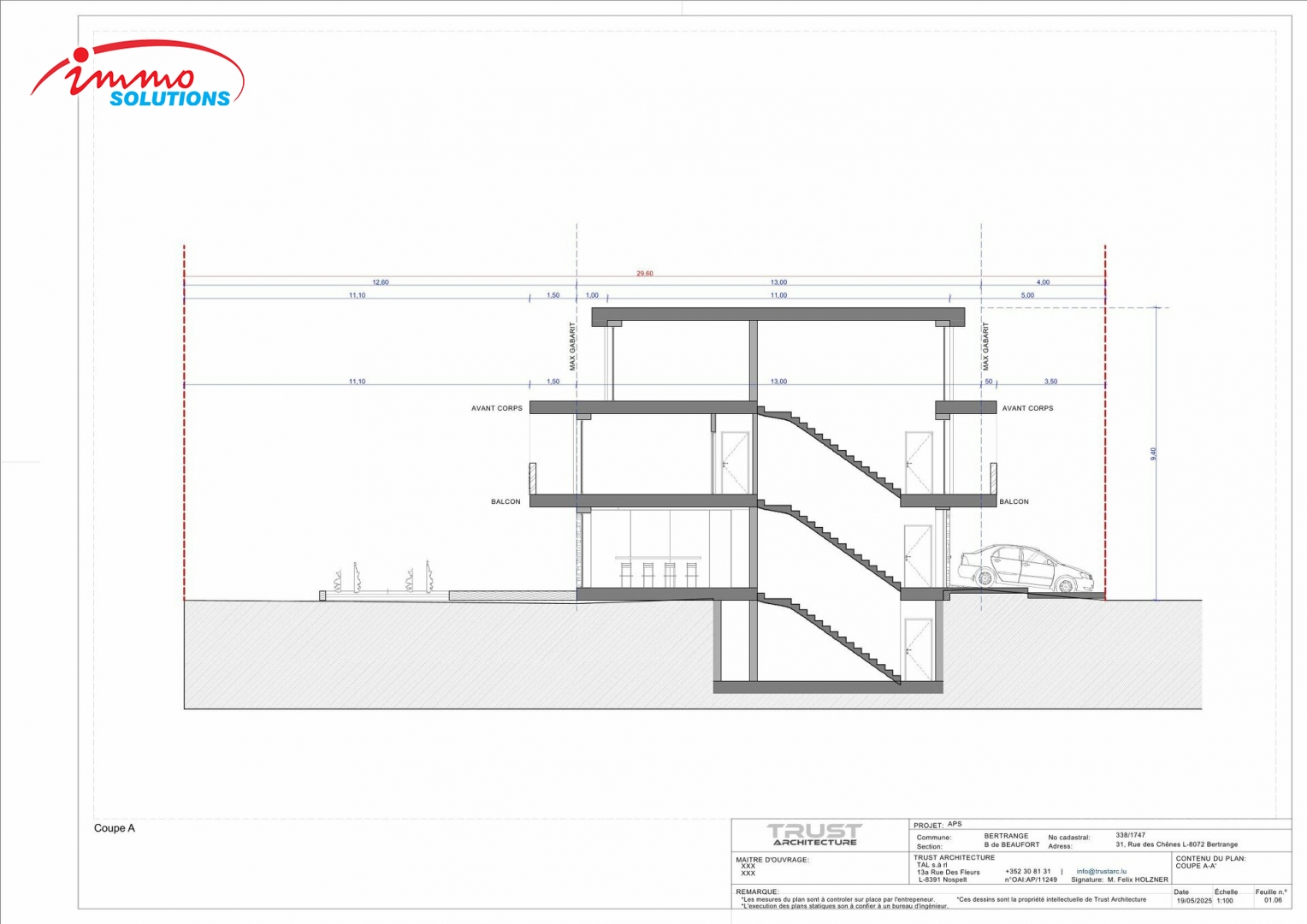Select the left balcony railing

[533, 478]
